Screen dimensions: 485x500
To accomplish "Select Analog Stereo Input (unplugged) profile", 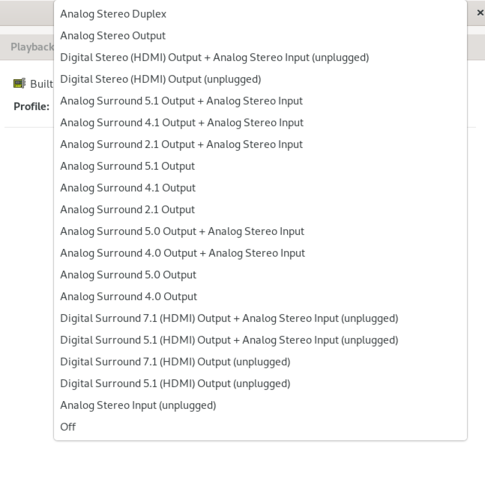I will [260, 405].
